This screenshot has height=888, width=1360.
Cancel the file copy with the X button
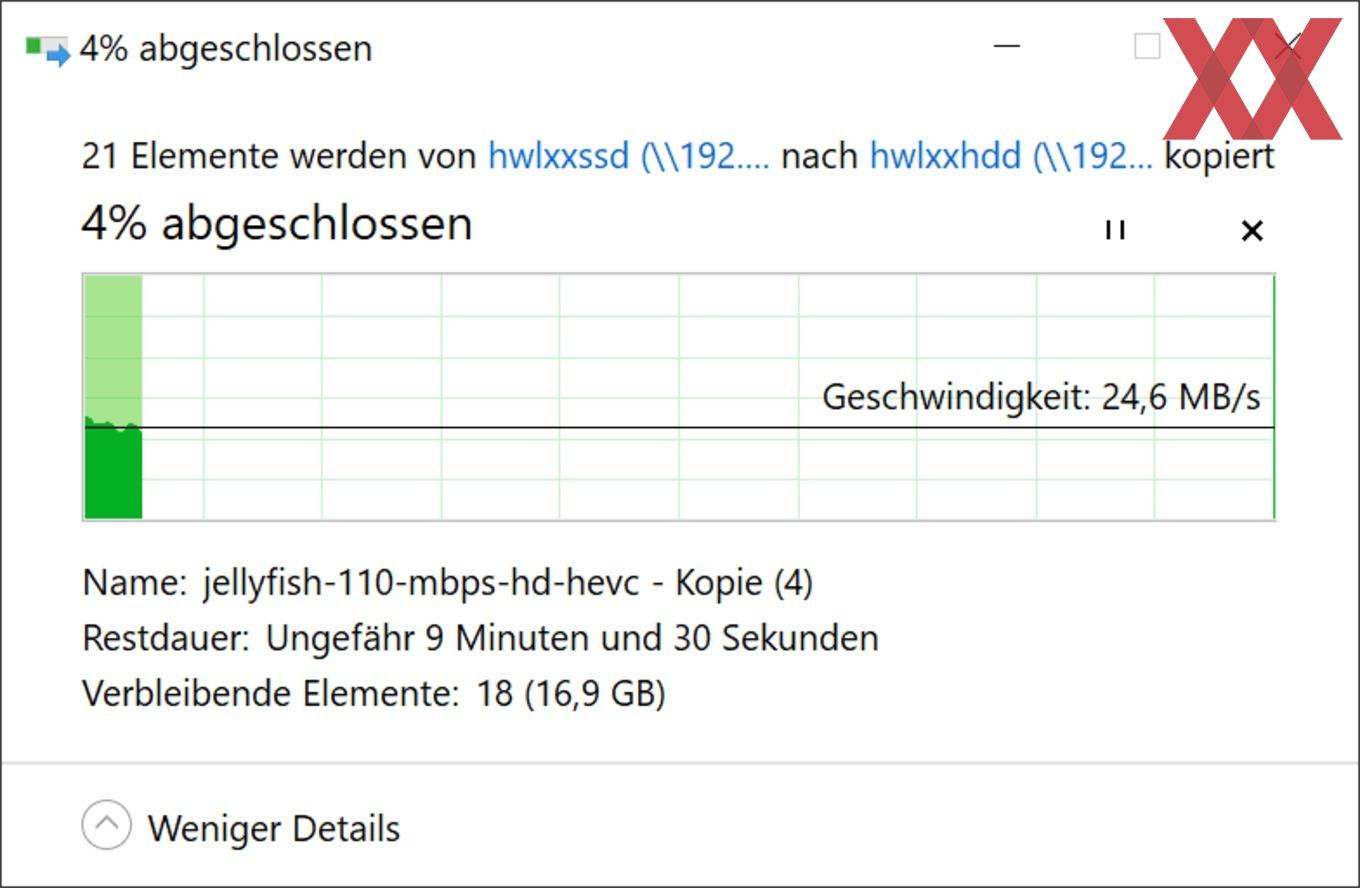tap(1251, 231)
